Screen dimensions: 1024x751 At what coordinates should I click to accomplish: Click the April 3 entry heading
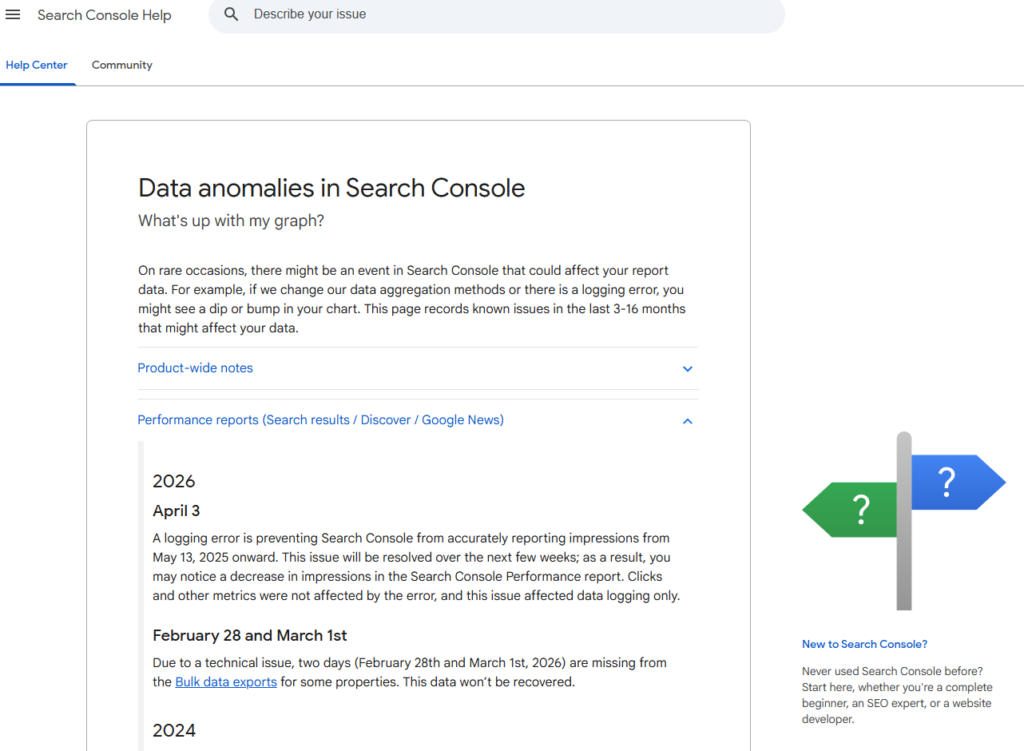pyautogui.click(x=176, y=511)
